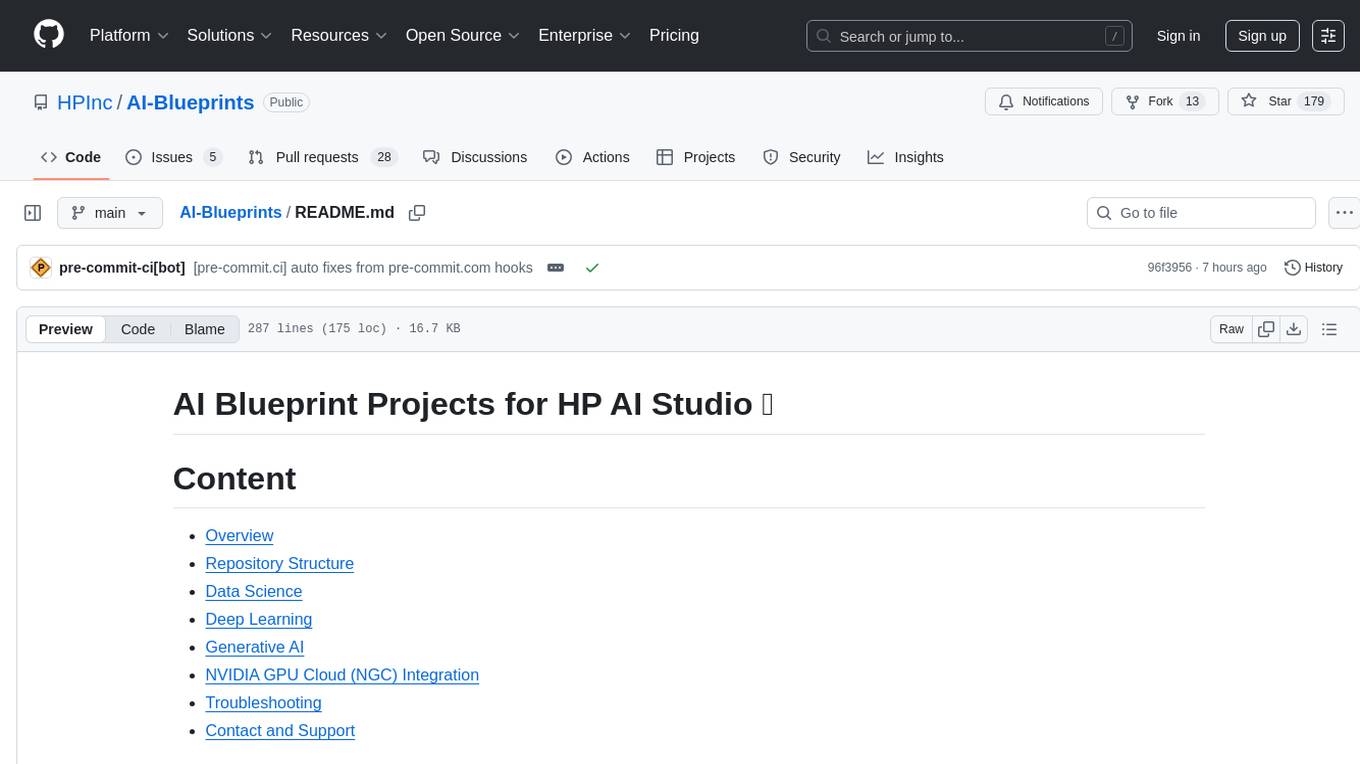Open the HPInc owner link

pos(85,102)
